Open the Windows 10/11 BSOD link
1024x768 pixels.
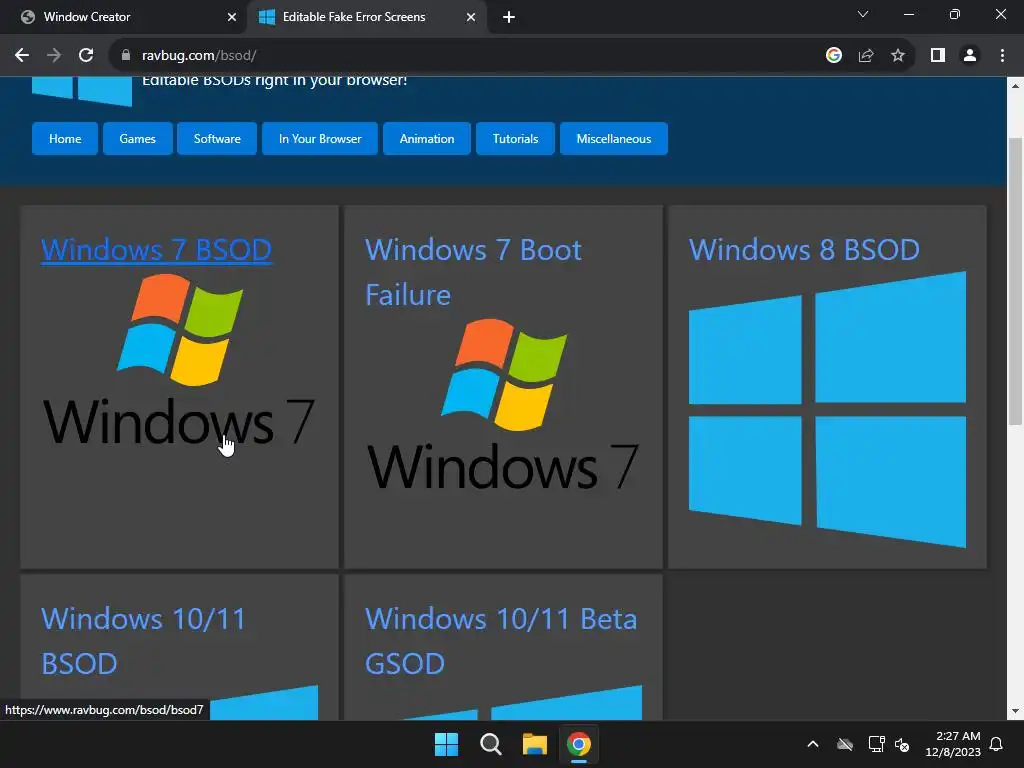pyautogui.click(x=143, y=641)
